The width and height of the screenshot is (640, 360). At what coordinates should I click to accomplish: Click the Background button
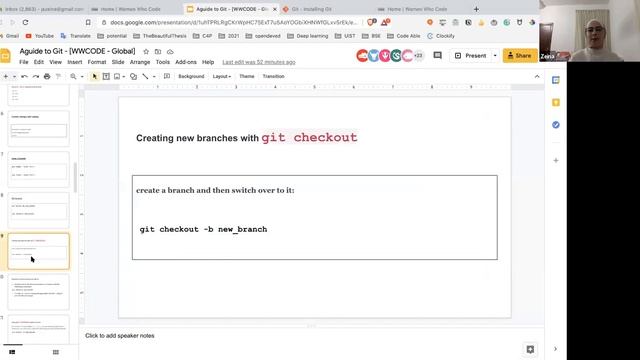click(191, 76)
